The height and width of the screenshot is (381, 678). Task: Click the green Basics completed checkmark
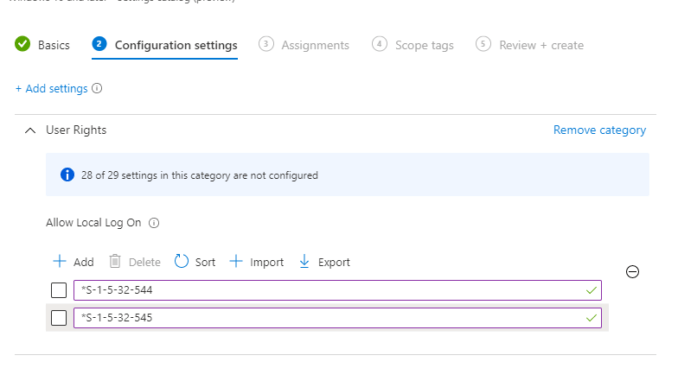(x=22, y=44)
